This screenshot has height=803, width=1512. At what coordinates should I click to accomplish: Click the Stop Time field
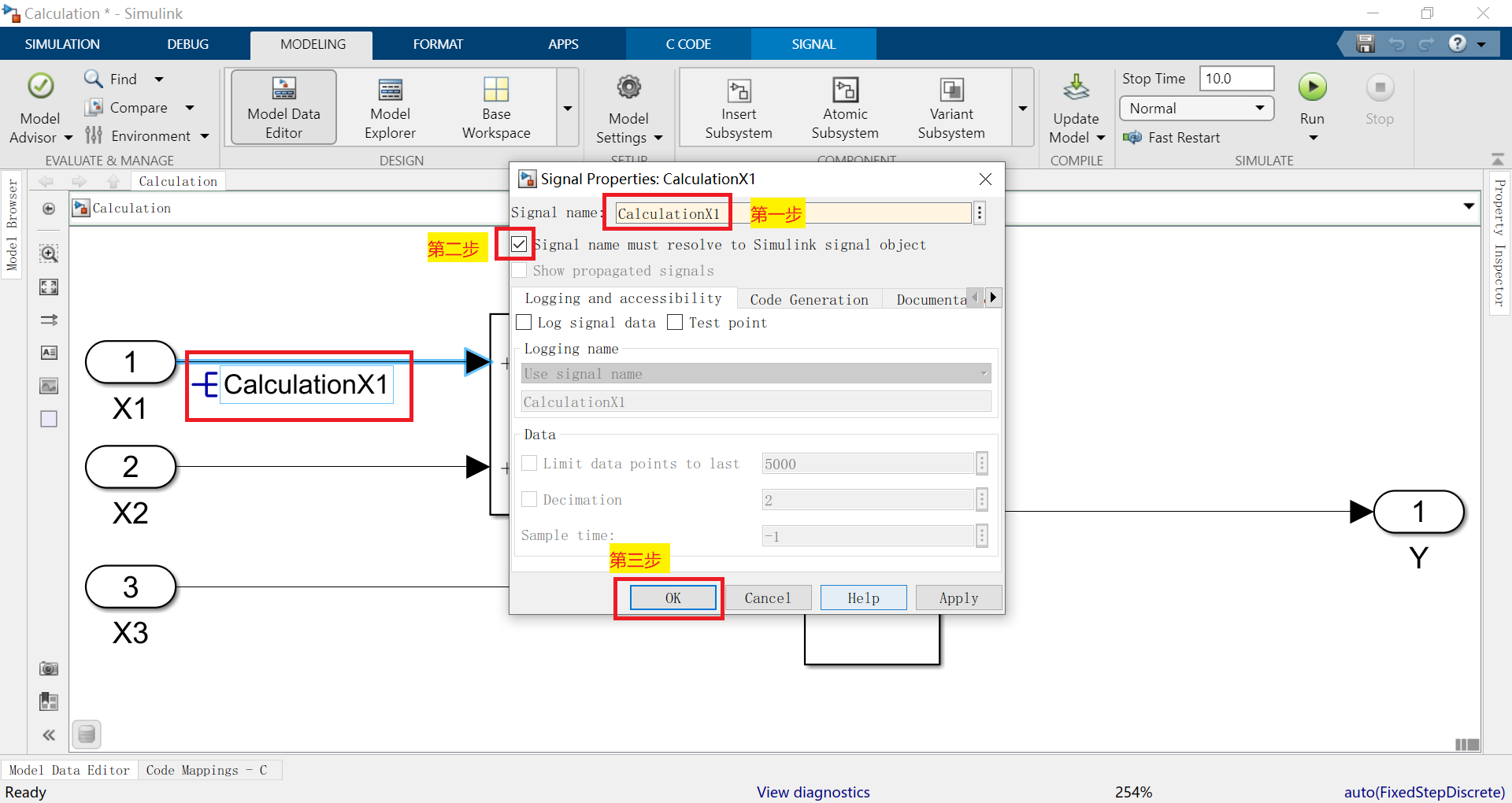click(x=1236, y=79)
